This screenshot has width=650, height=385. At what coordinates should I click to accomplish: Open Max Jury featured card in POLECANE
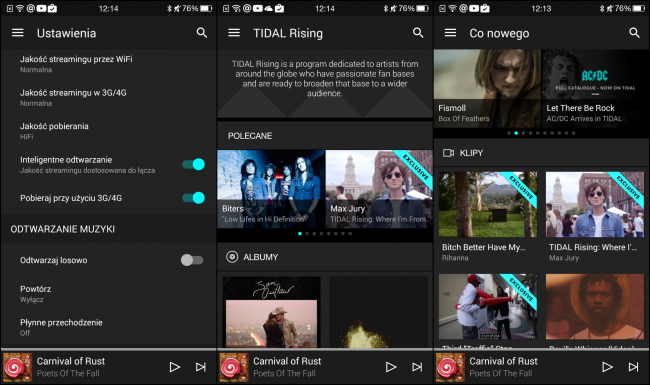(x=379, y=189)
